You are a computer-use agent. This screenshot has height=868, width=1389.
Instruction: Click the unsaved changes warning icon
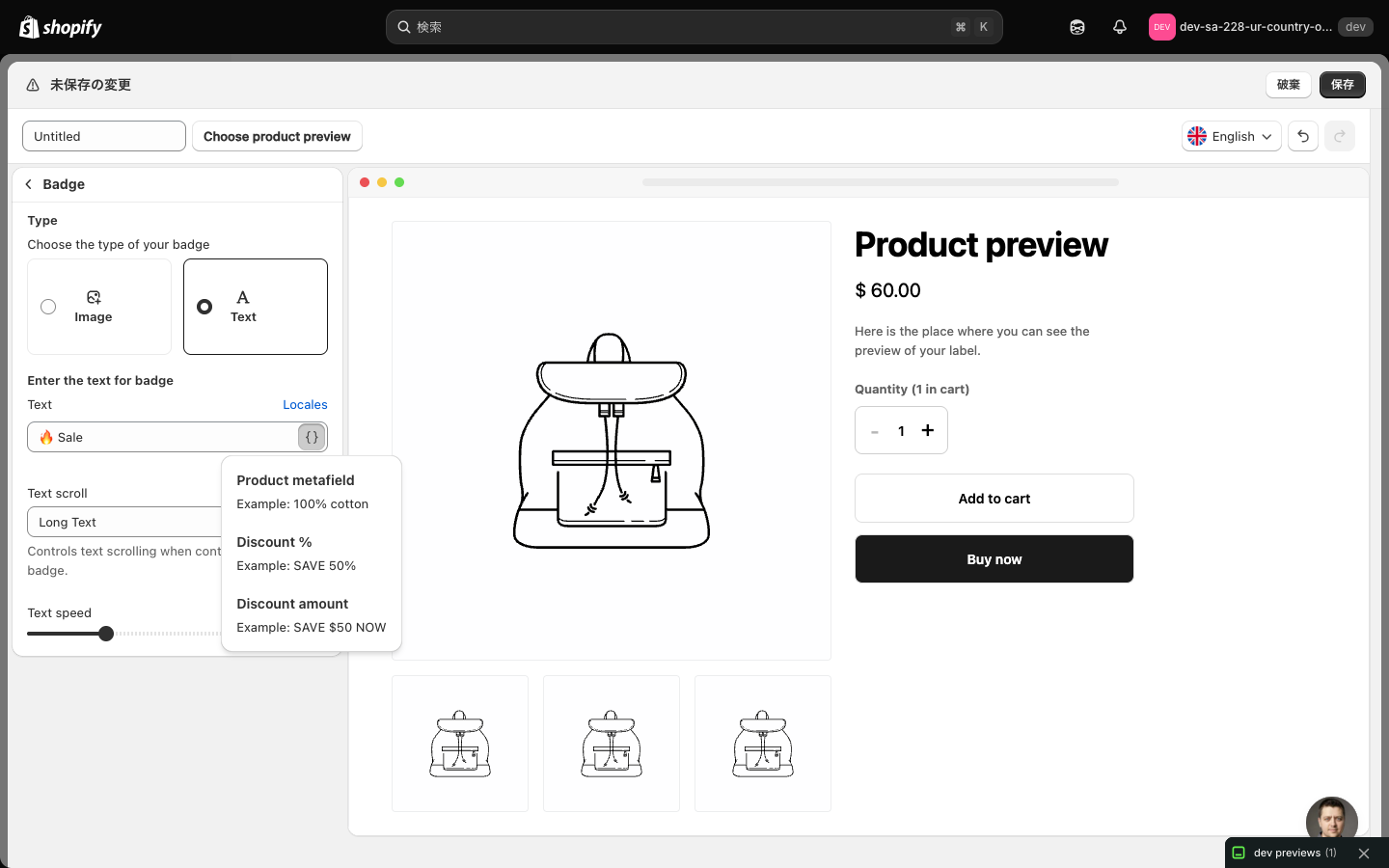33,85
